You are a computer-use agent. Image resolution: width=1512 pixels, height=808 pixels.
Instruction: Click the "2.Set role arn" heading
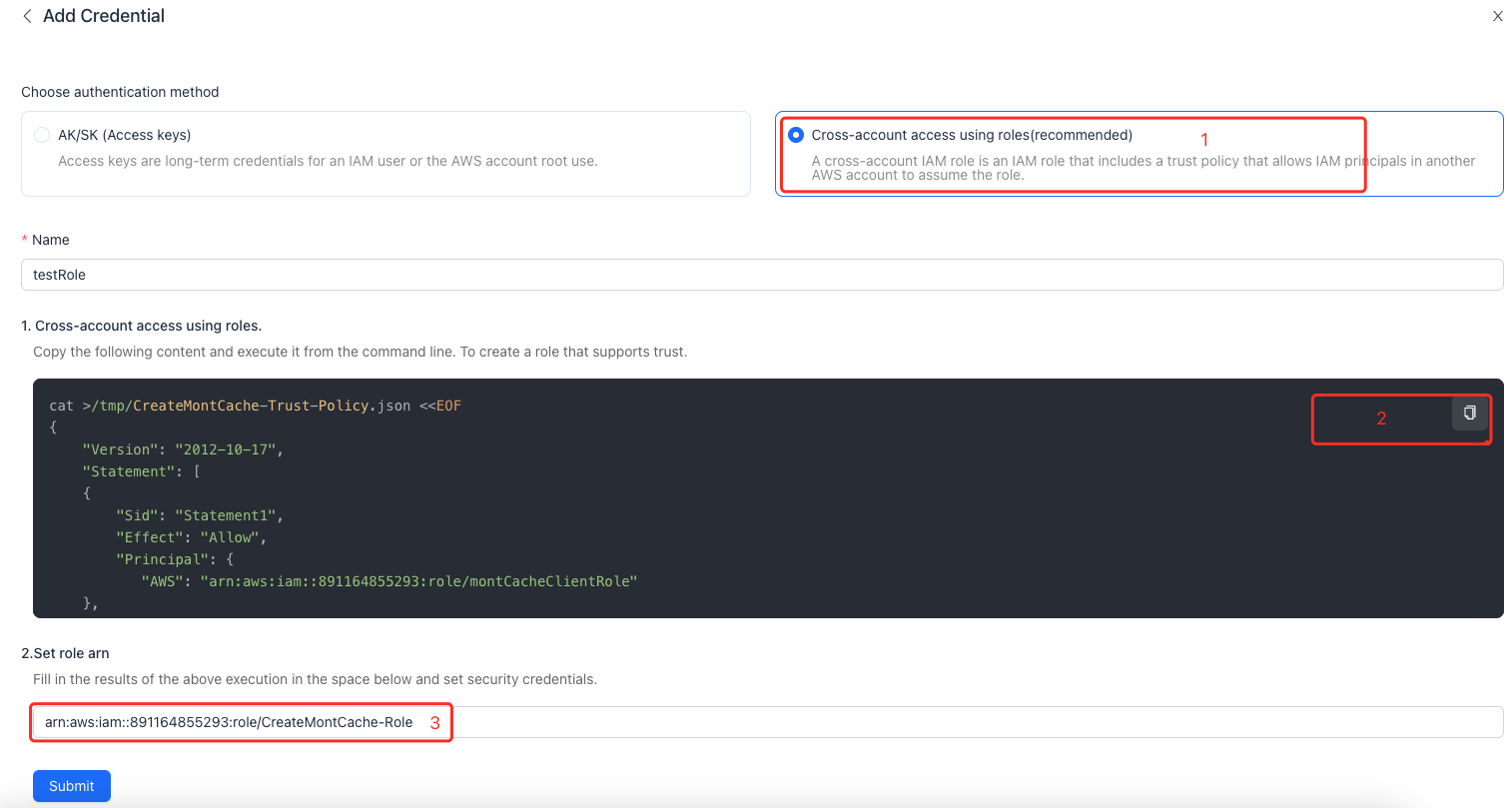point(65,653)
